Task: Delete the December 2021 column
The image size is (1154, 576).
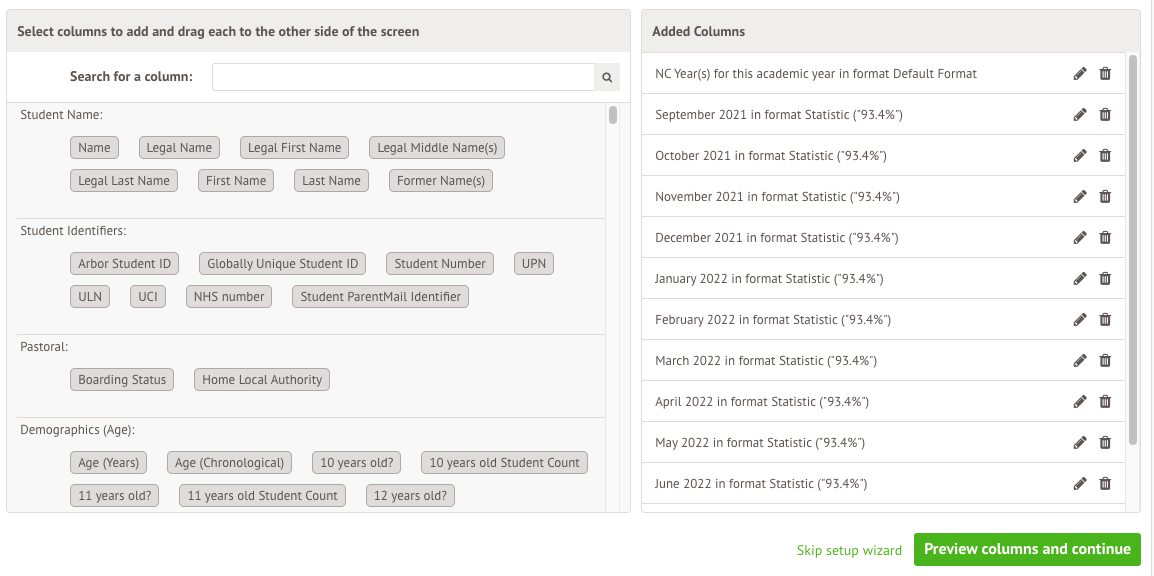Action: 1105,238
